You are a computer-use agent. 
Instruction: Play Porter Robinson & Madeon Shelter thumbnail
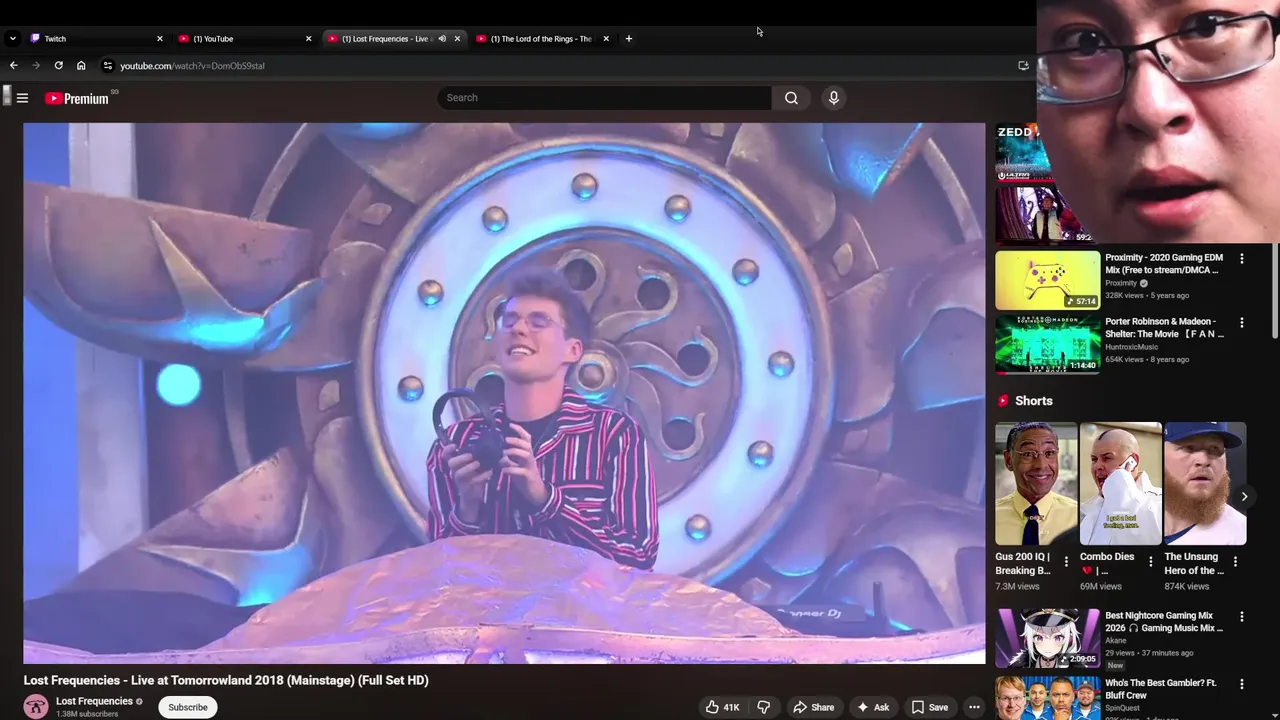(1047, 344)
